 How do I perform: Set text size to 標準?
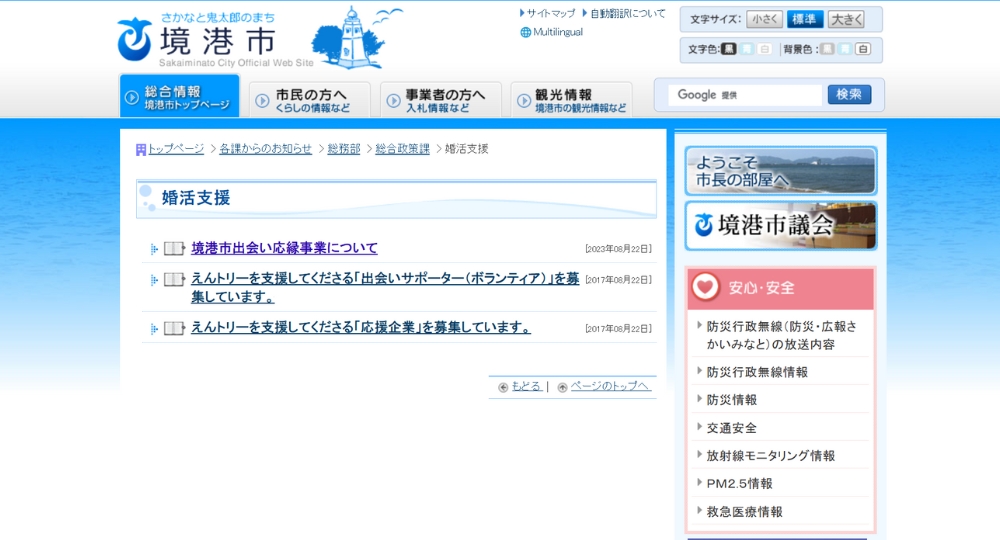(804, 19)
